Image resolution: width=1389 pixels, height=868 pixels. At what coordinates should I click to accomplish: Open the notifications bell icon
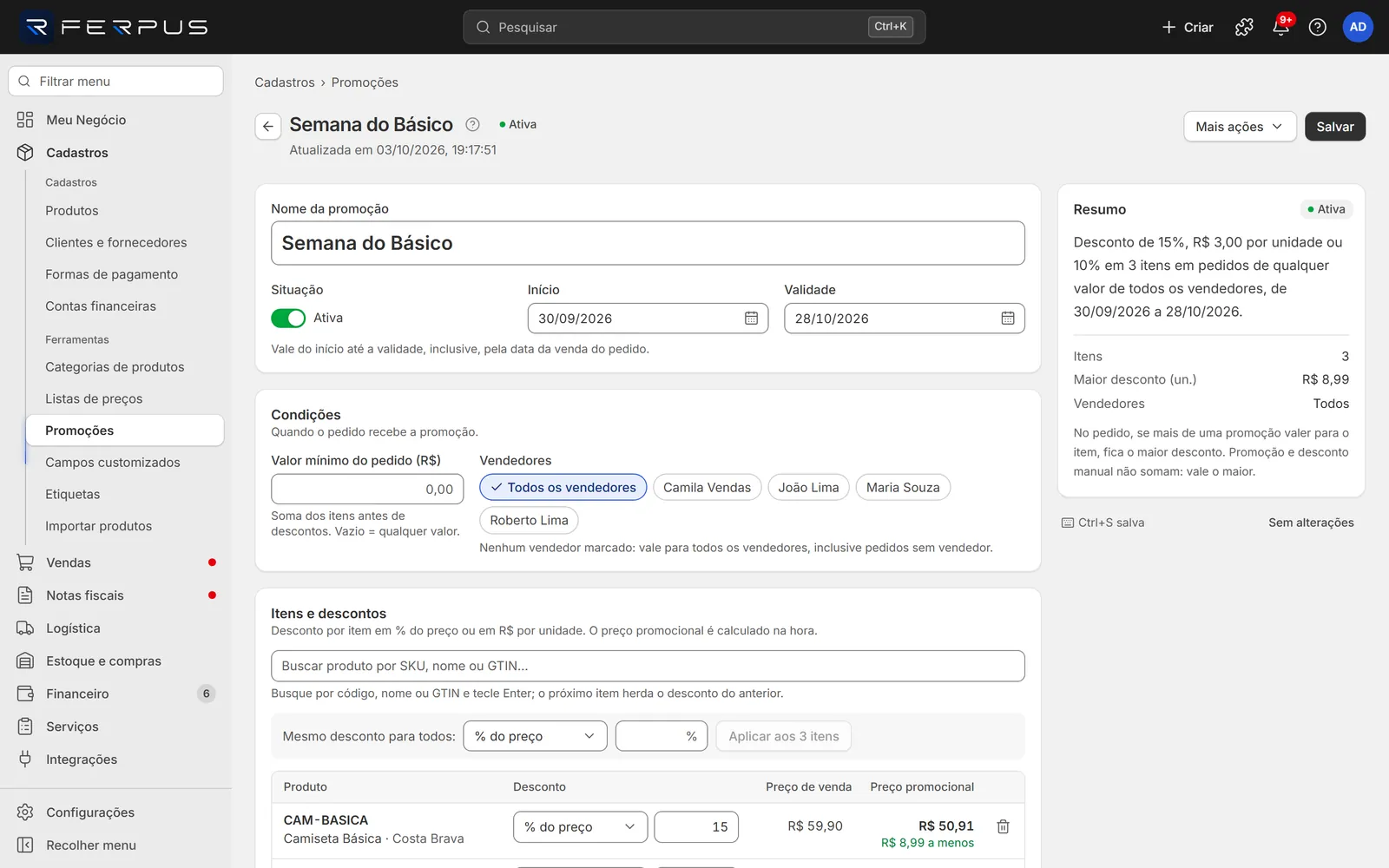coord(1280,27)
